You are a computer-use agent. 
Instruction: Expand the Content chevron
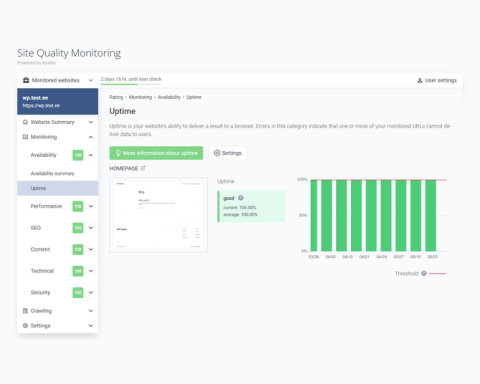coord(91,249)
